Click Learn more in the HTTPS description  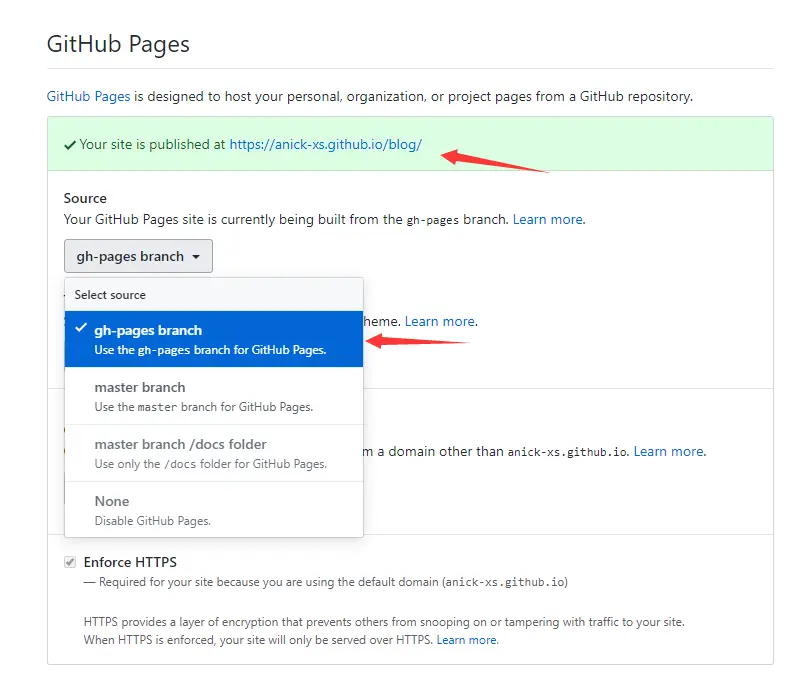467,640
